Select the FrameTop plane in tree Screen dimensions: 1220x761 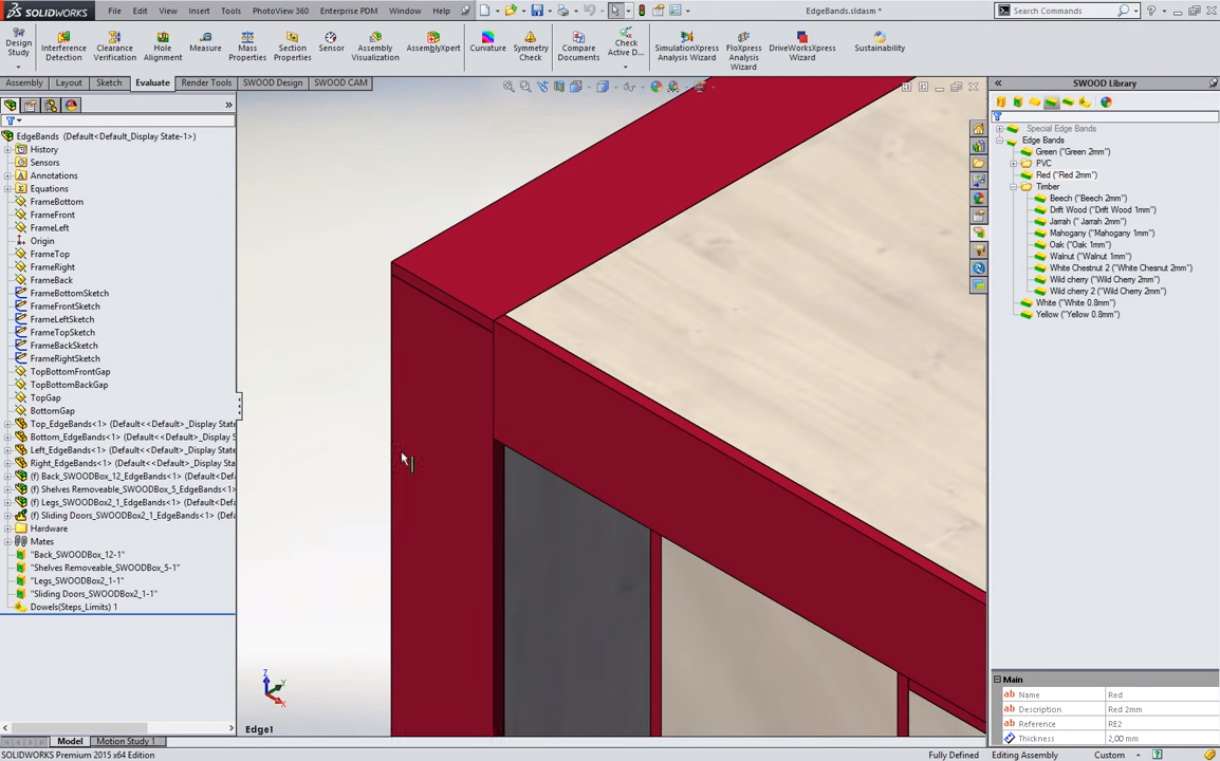[x=50, y=254]
